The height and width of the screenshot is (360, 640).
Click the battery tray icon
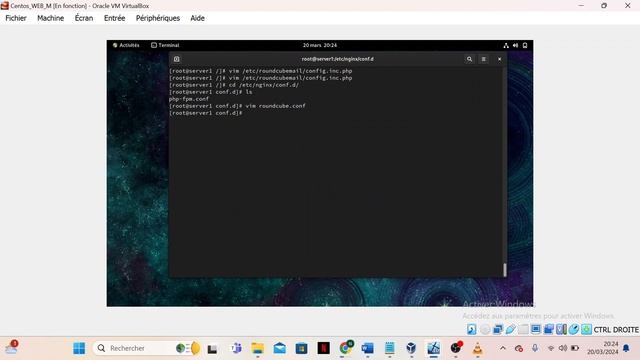pyautogui.click(x=575, y=348)
